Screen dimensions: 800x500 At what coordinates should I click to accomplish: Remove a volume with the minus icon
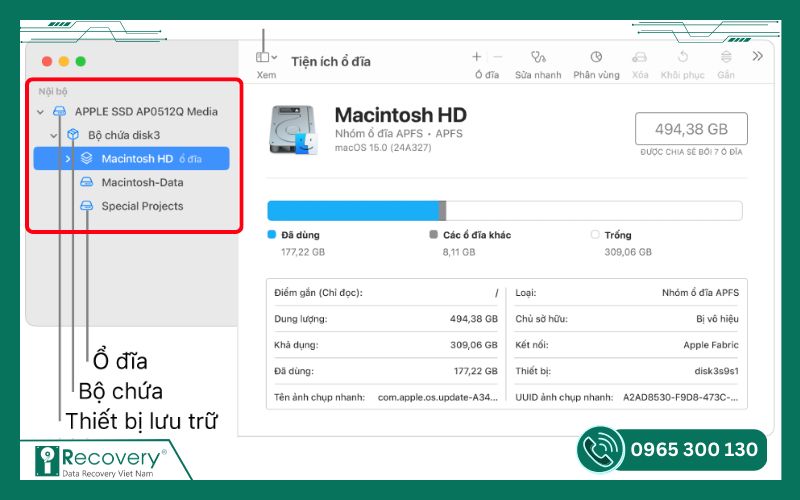(498, 57)
